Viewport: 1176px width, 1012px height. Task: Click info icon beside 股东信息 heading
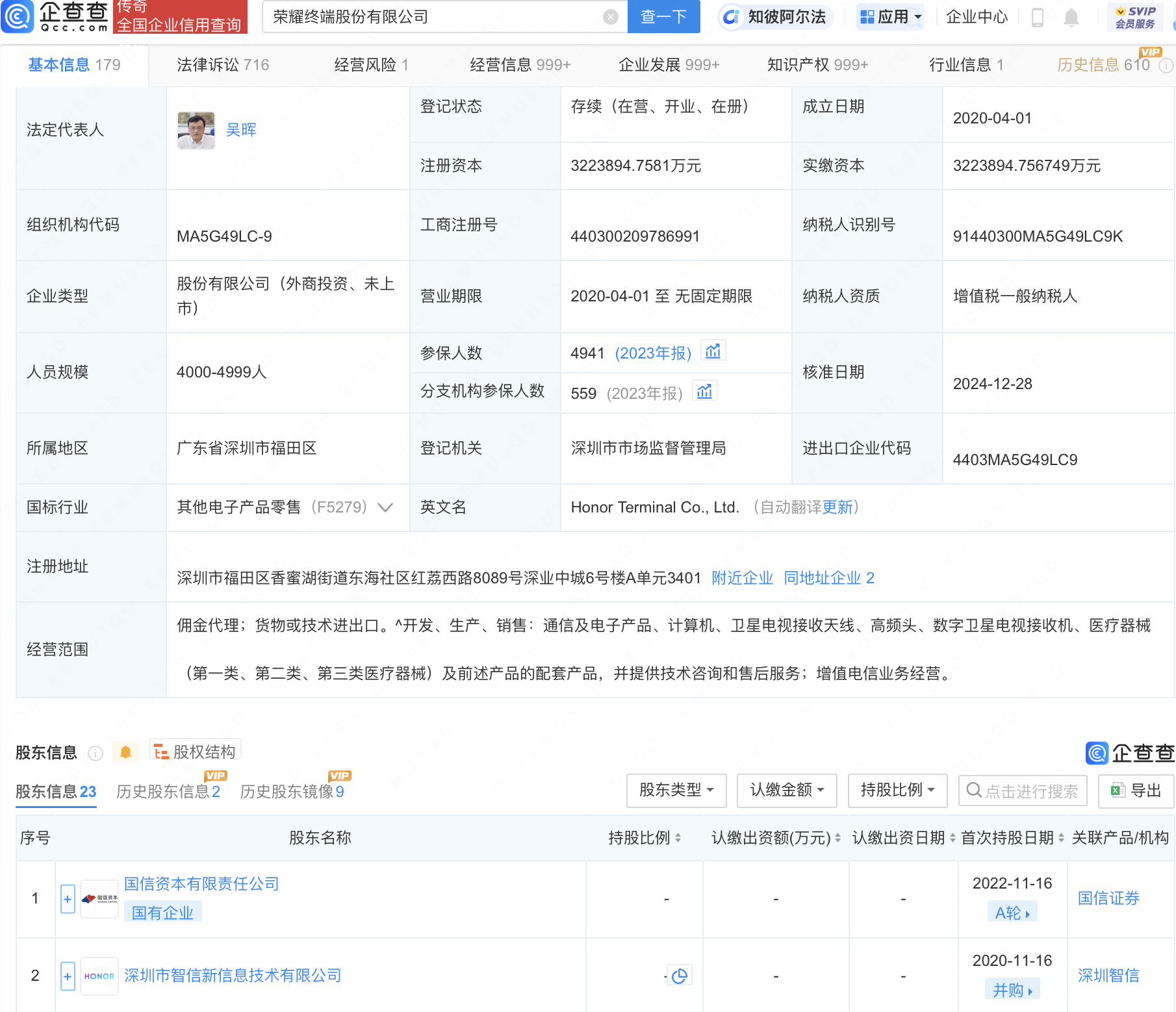pyautogui.click(x=96, y=753)
